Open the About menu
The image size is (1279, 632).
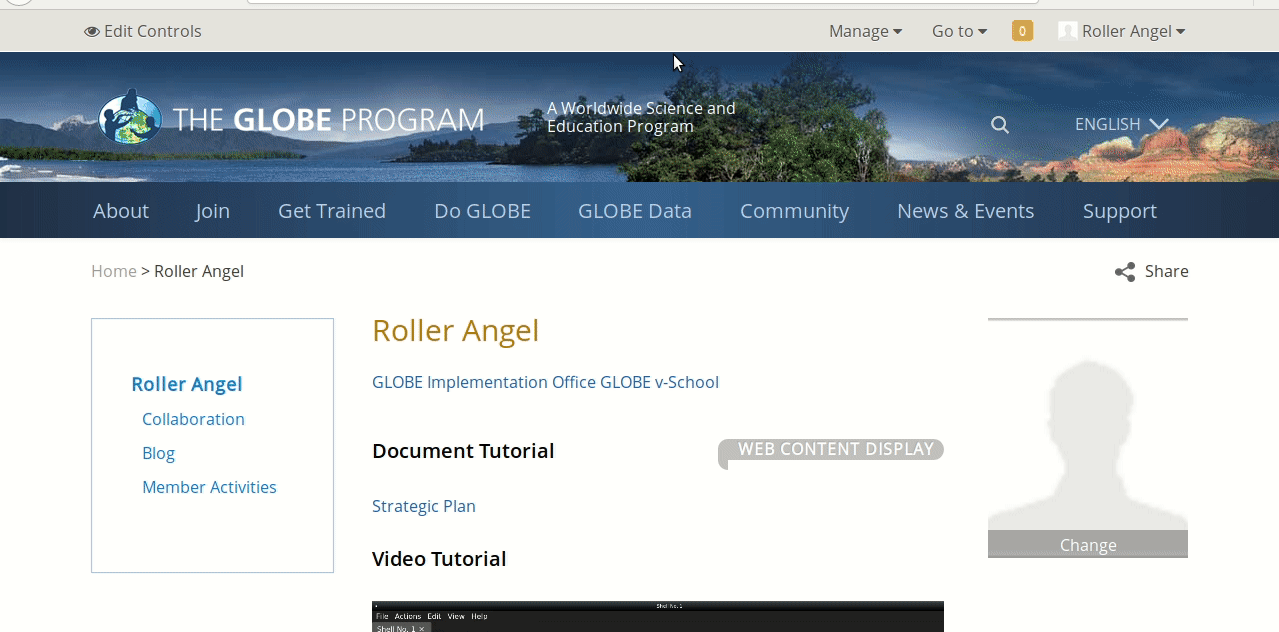(121, 211)
